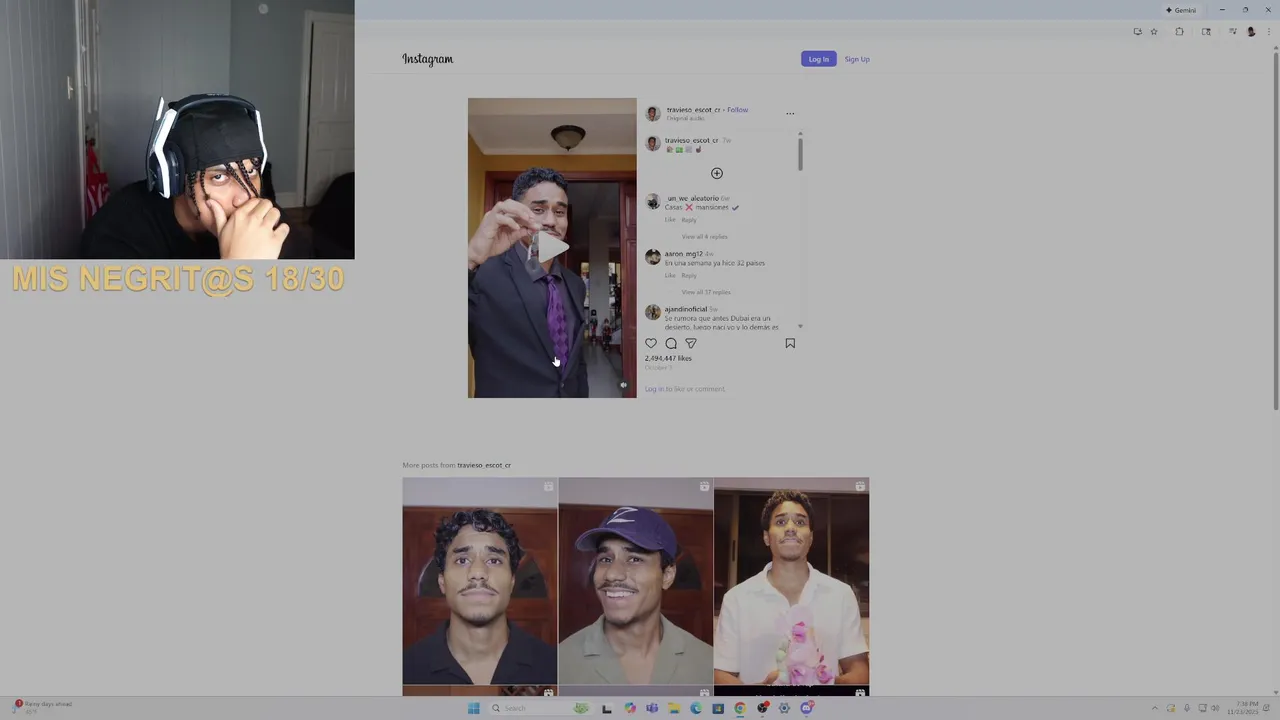
Task: Click the install app icon in address bar
Action: pos(1137,31)
